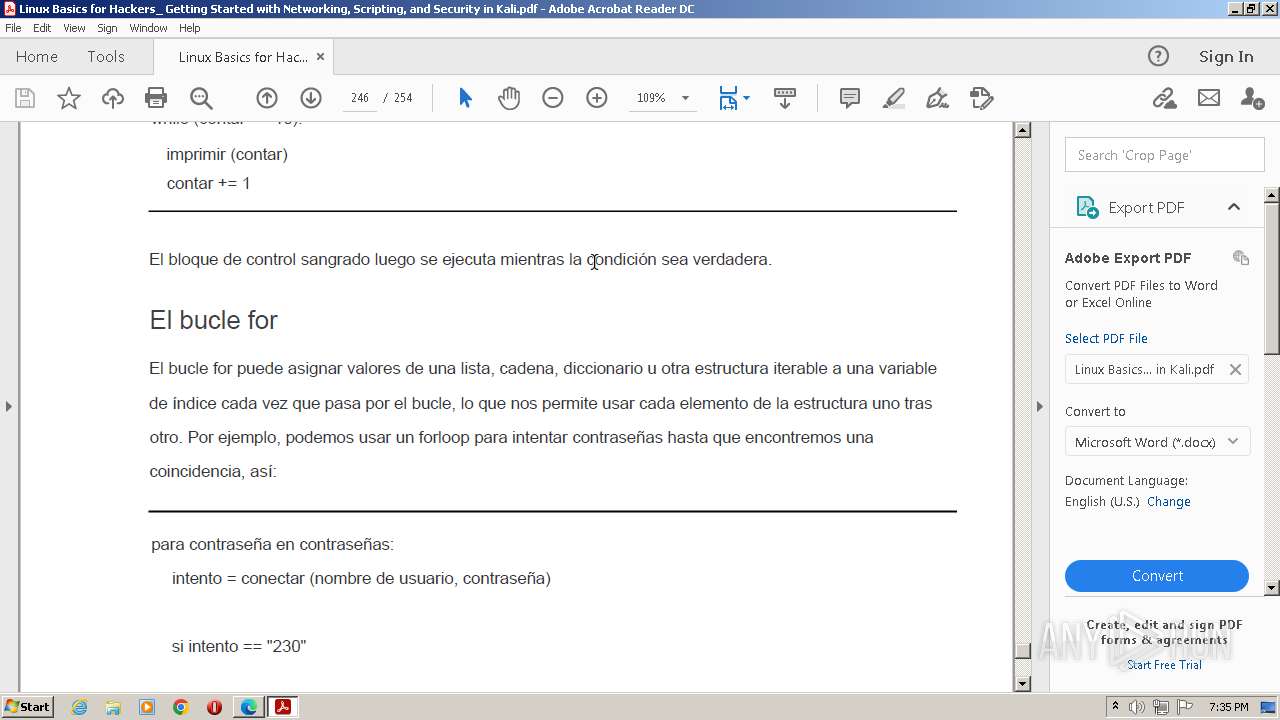Click document scrollbar down arrow
The height and width of the screenshot is (720, 1280).
click(x=1022, y=684)
